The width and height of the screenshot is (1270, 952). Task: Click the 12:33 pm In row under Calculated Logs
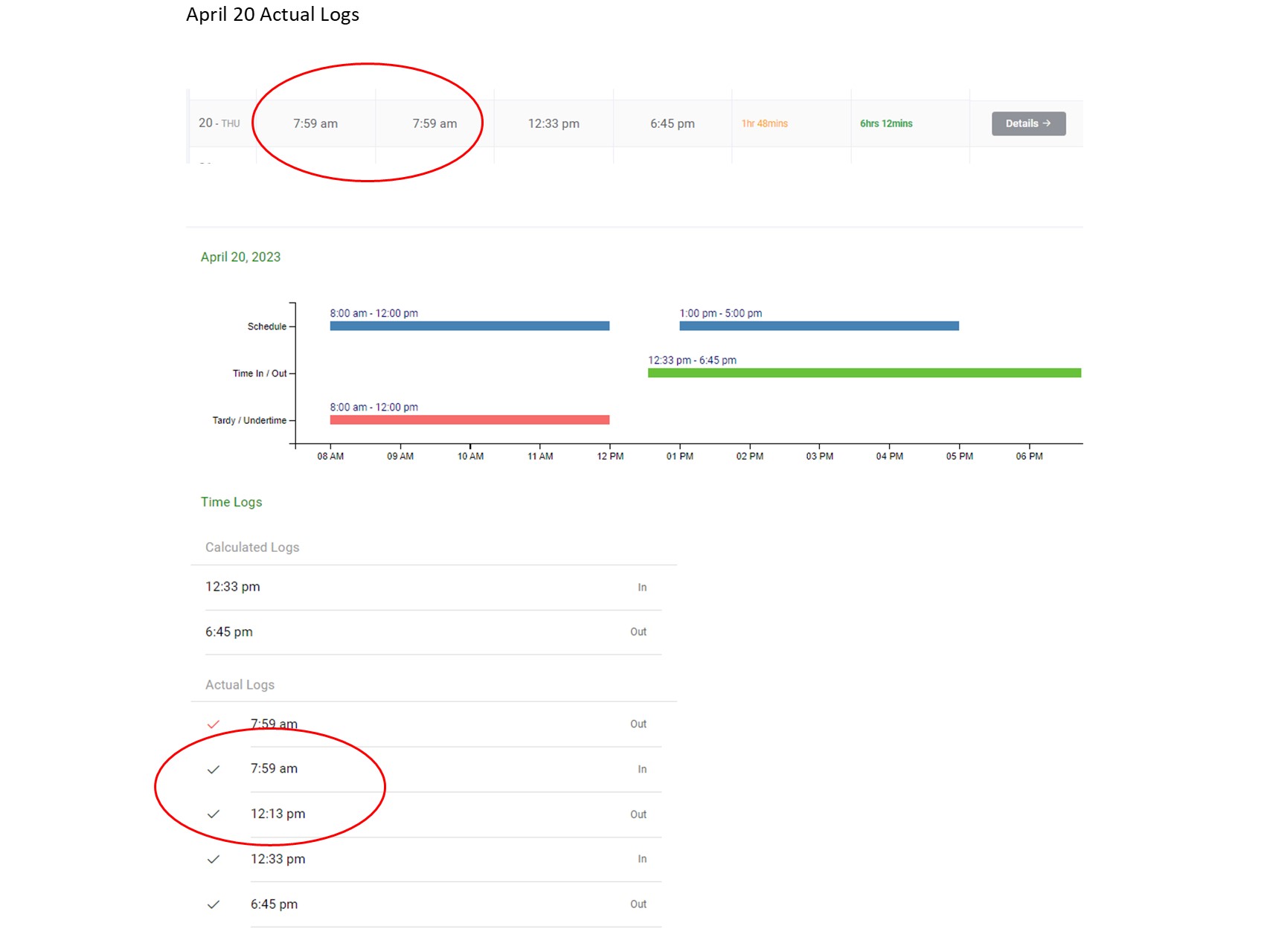click(426, 587)
